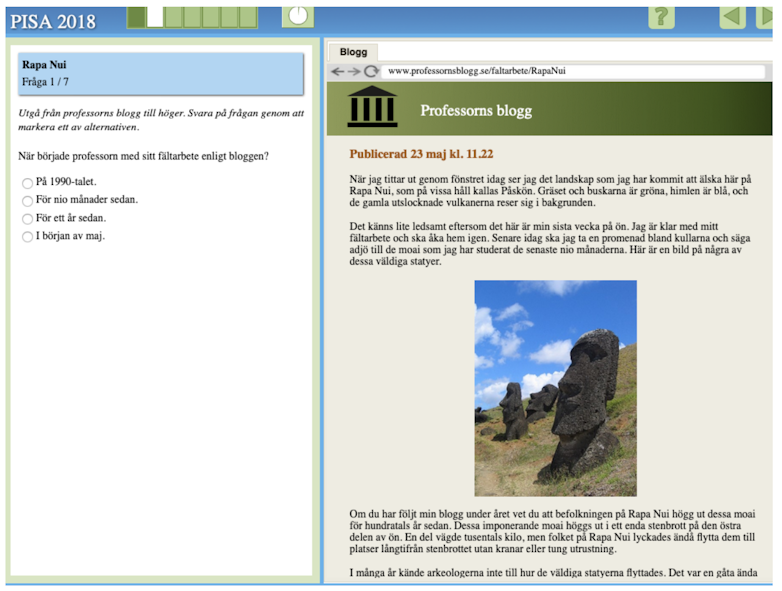Click the browser forward arrow
The image size is (782, 591).
(x=353, y=72)
